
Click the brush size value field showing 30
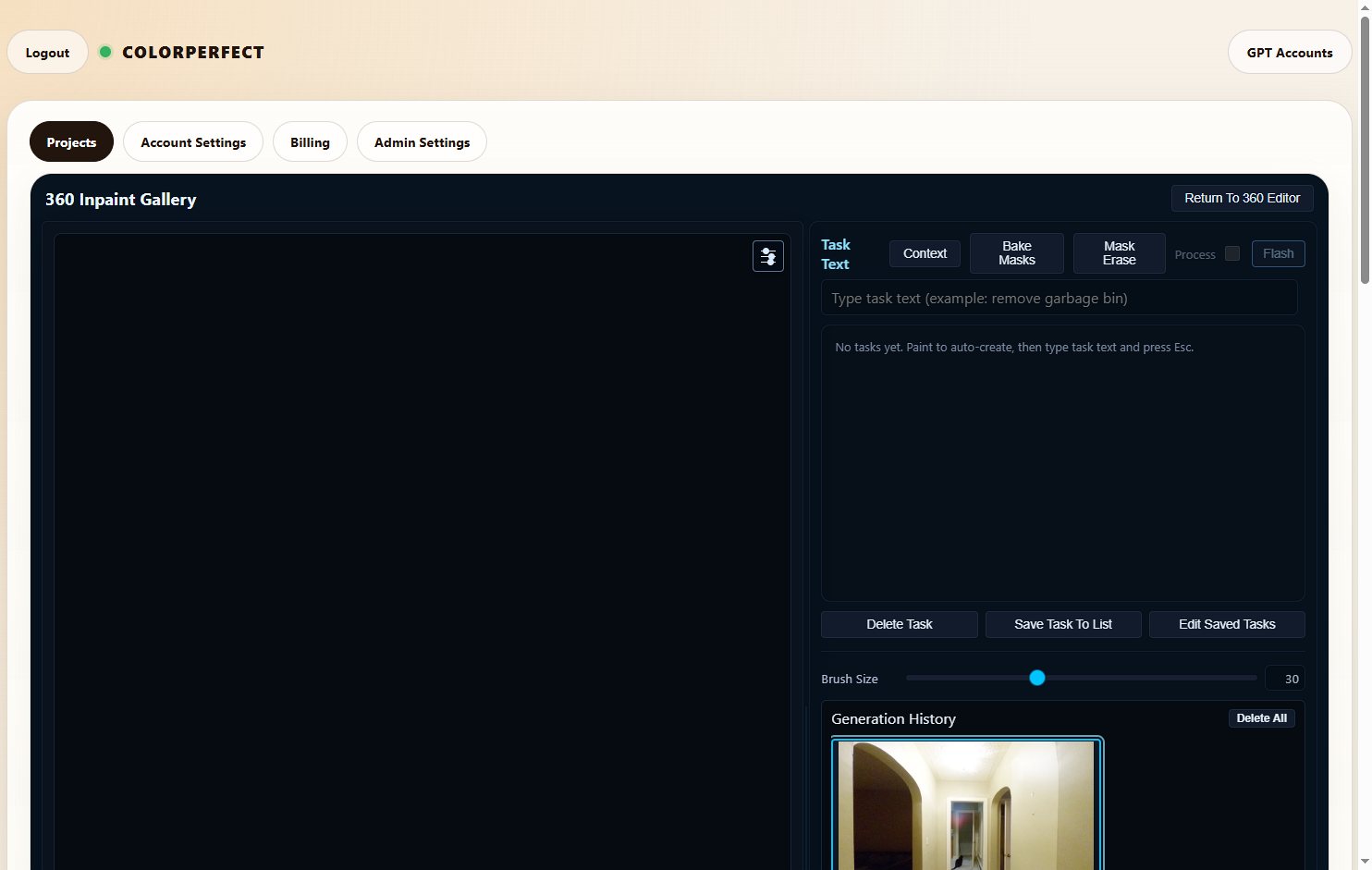click(x=1285, y=679)
